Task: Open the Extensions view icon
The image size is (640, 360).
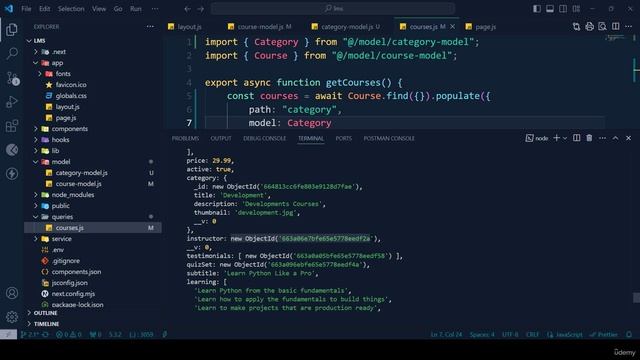Action: pyautogui.click(x=12, y=126)
